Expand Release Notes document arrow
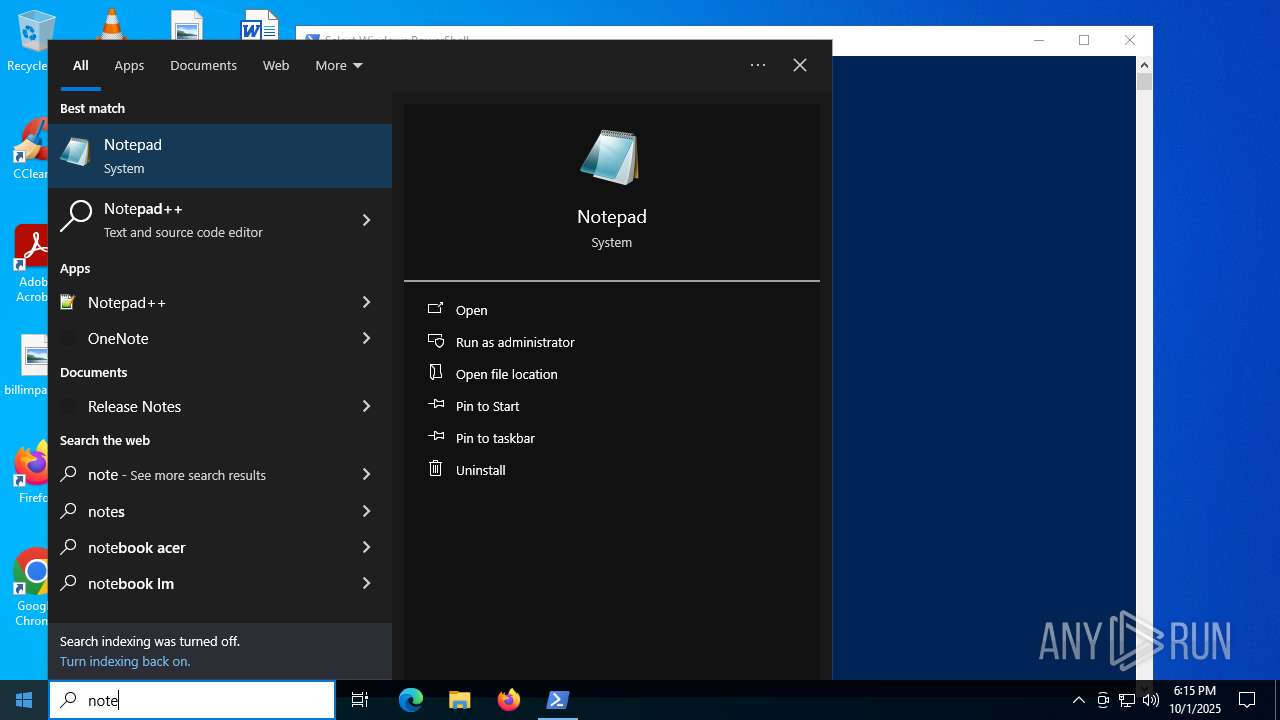The width and height of the screenshot is (1280, 720). coord(366,406)
